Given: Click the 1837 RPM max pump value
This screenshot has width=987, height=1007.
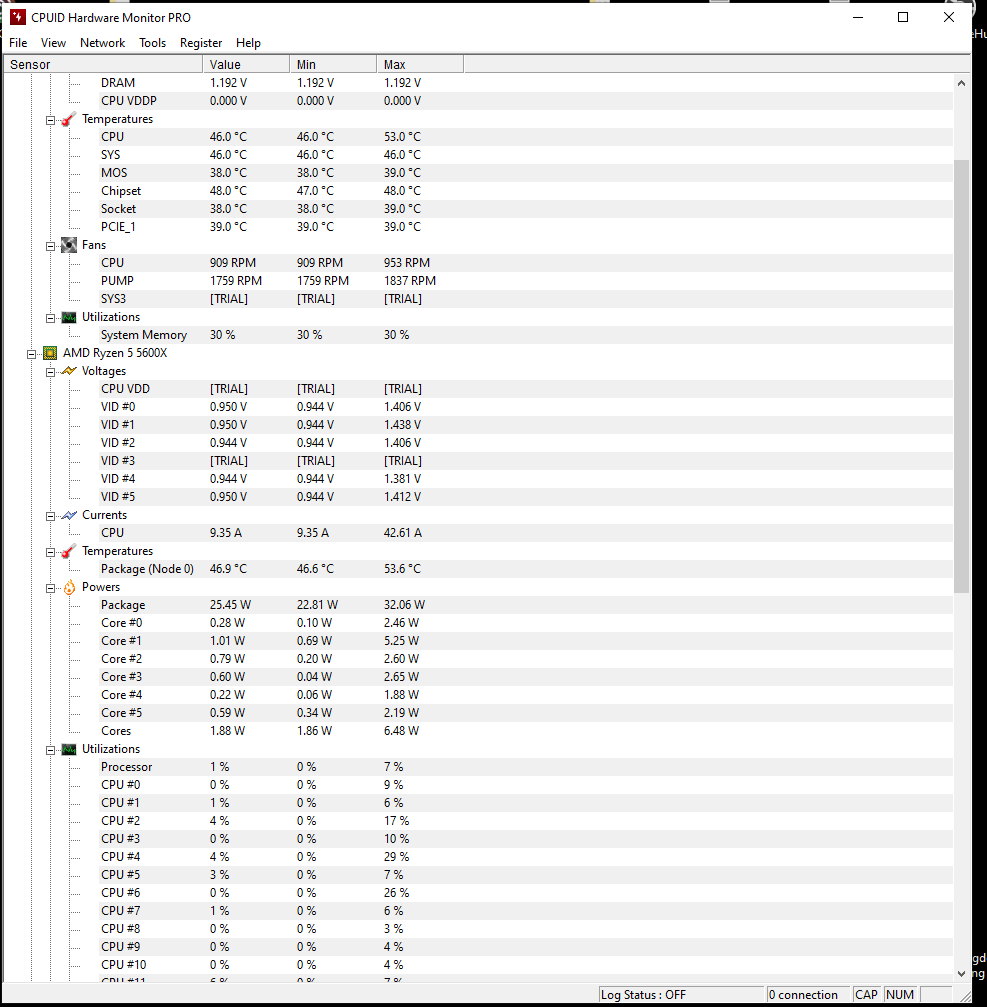Looking at the screenshot, I should tap(410, 281).
